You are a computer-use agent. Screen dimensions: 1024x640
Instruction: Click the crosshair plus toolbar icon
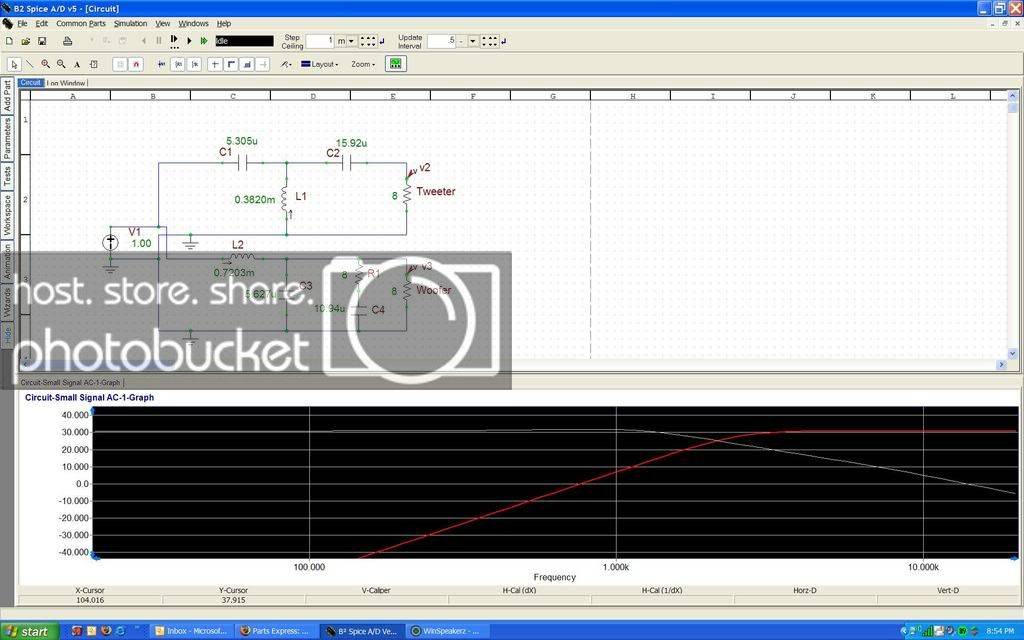click(215, 64)
